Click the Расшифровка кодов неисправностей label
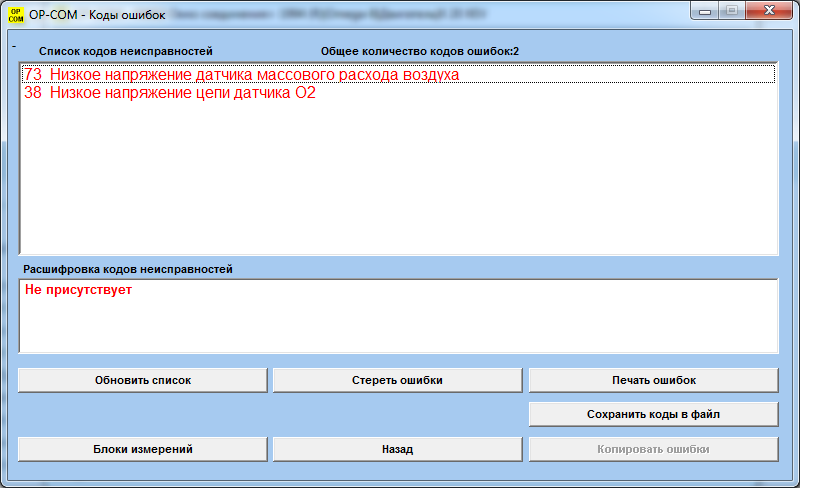819x488 pixels. 128,269
